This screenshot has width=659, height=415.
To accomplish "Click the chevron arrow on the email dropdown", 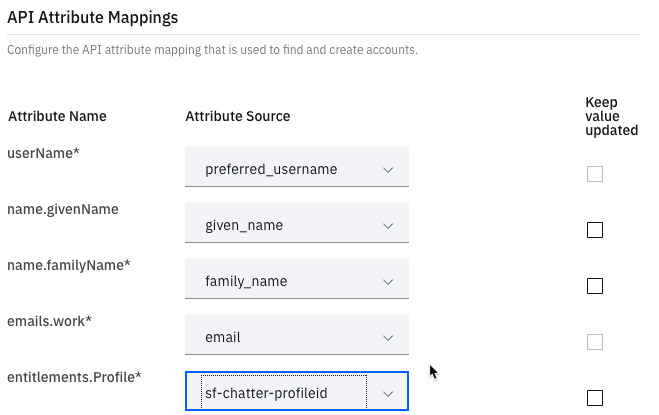I will click(388, 338).
